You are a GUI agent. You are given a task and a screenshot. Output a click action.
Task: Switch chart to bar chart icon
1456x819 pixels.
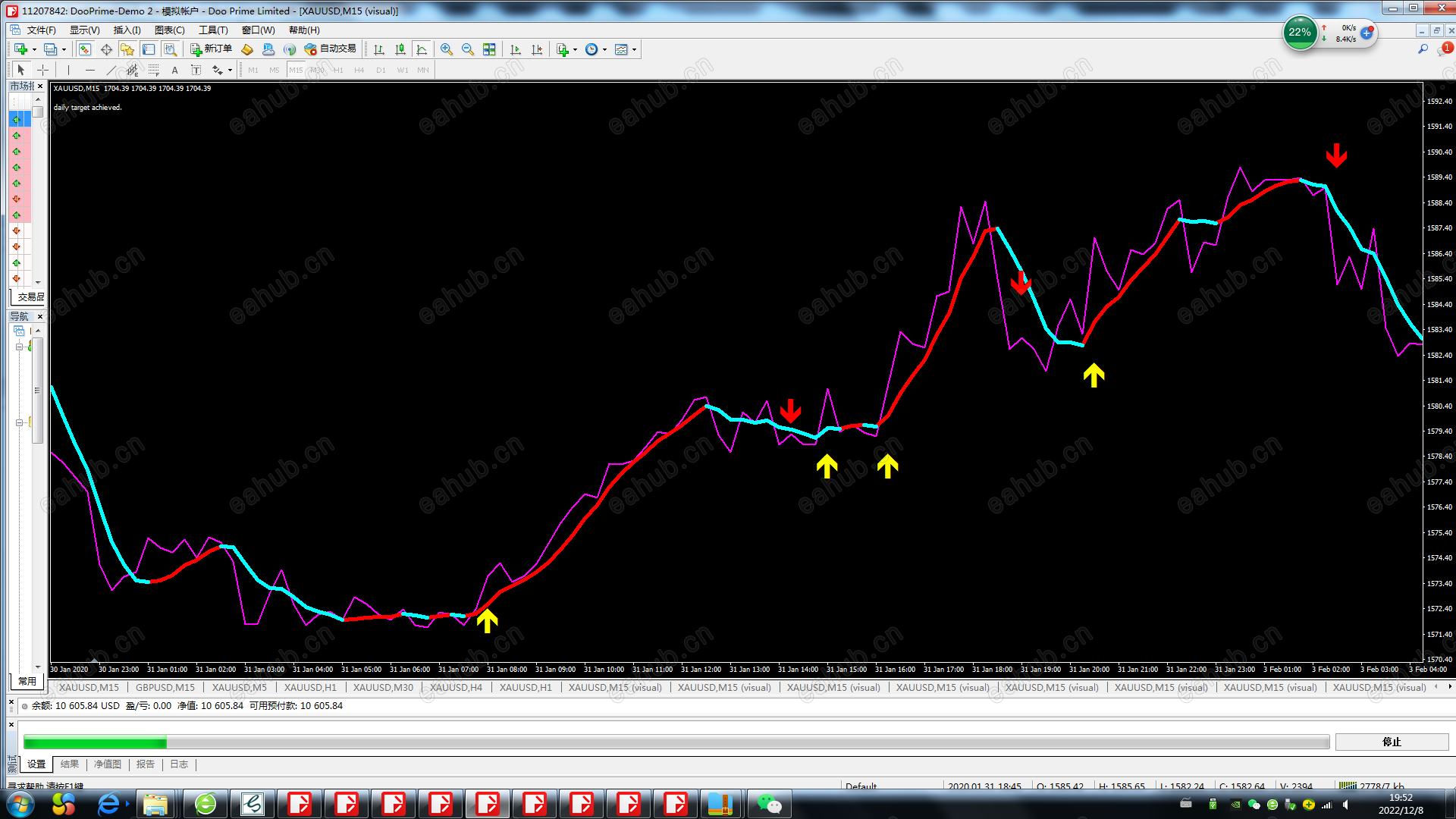(379, 49)
